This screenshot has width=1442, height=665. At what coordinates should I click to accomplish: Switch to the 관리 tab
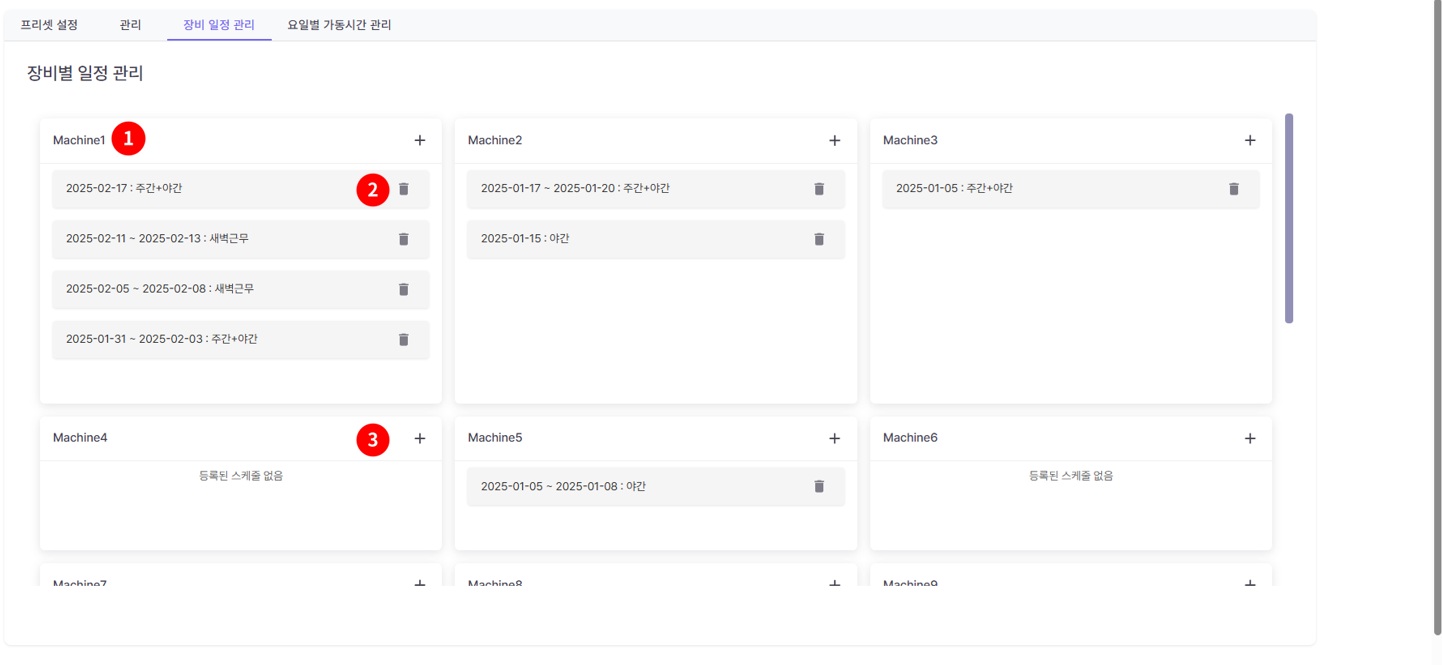pos(130,25)
